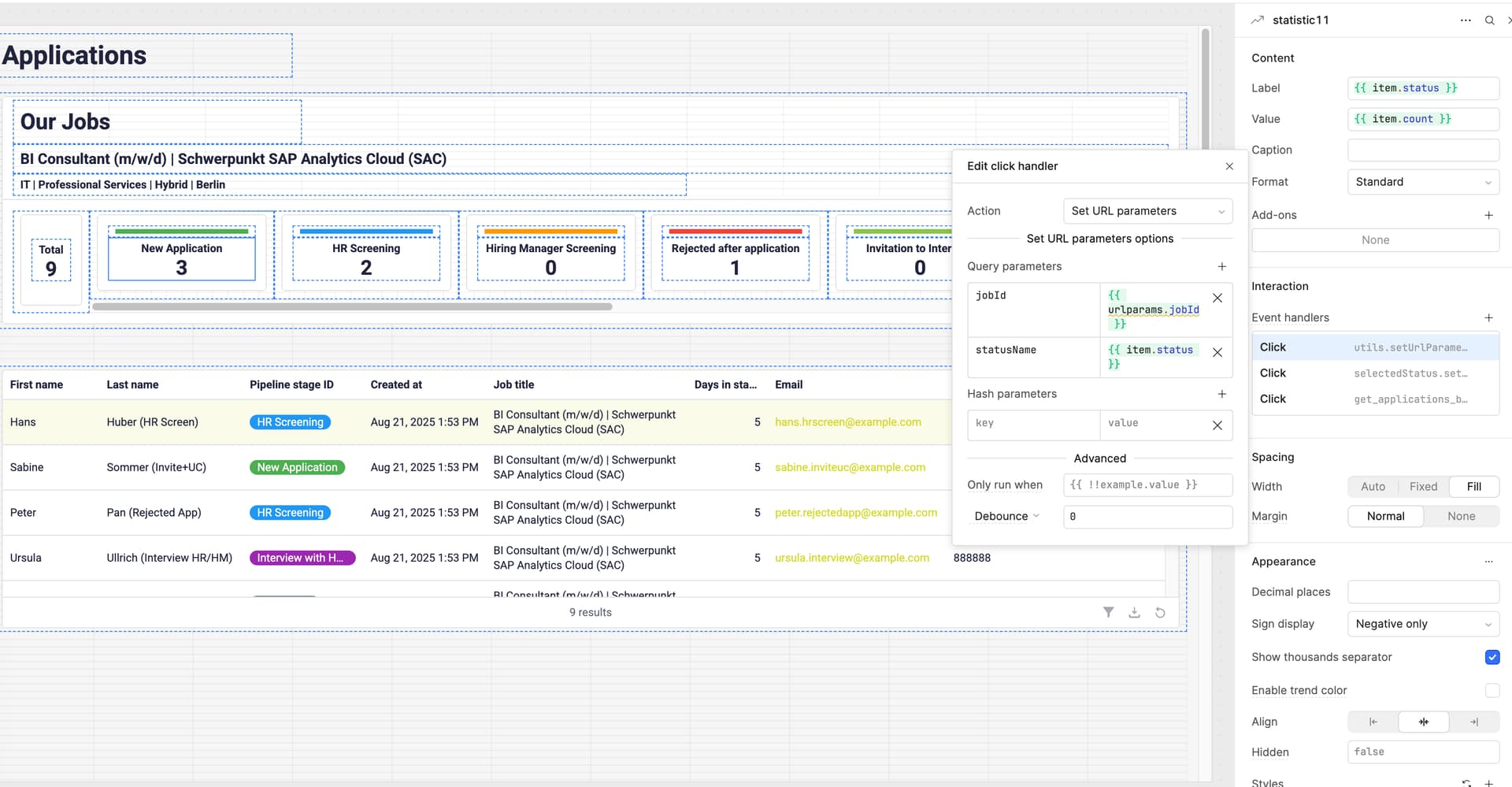Disable the Show thousands separator checkbox
Viewport: 1512px width, 787px height.
(1492, 657)
